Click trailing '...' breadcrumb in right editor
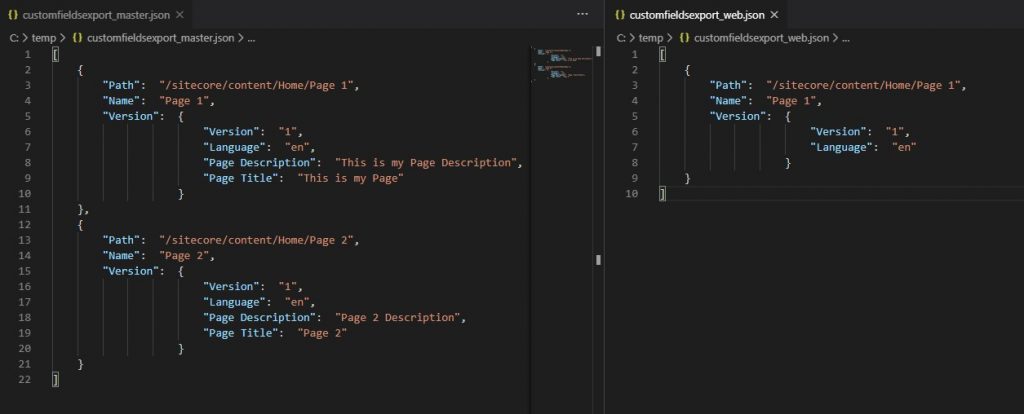 click(x=845, y=37)
